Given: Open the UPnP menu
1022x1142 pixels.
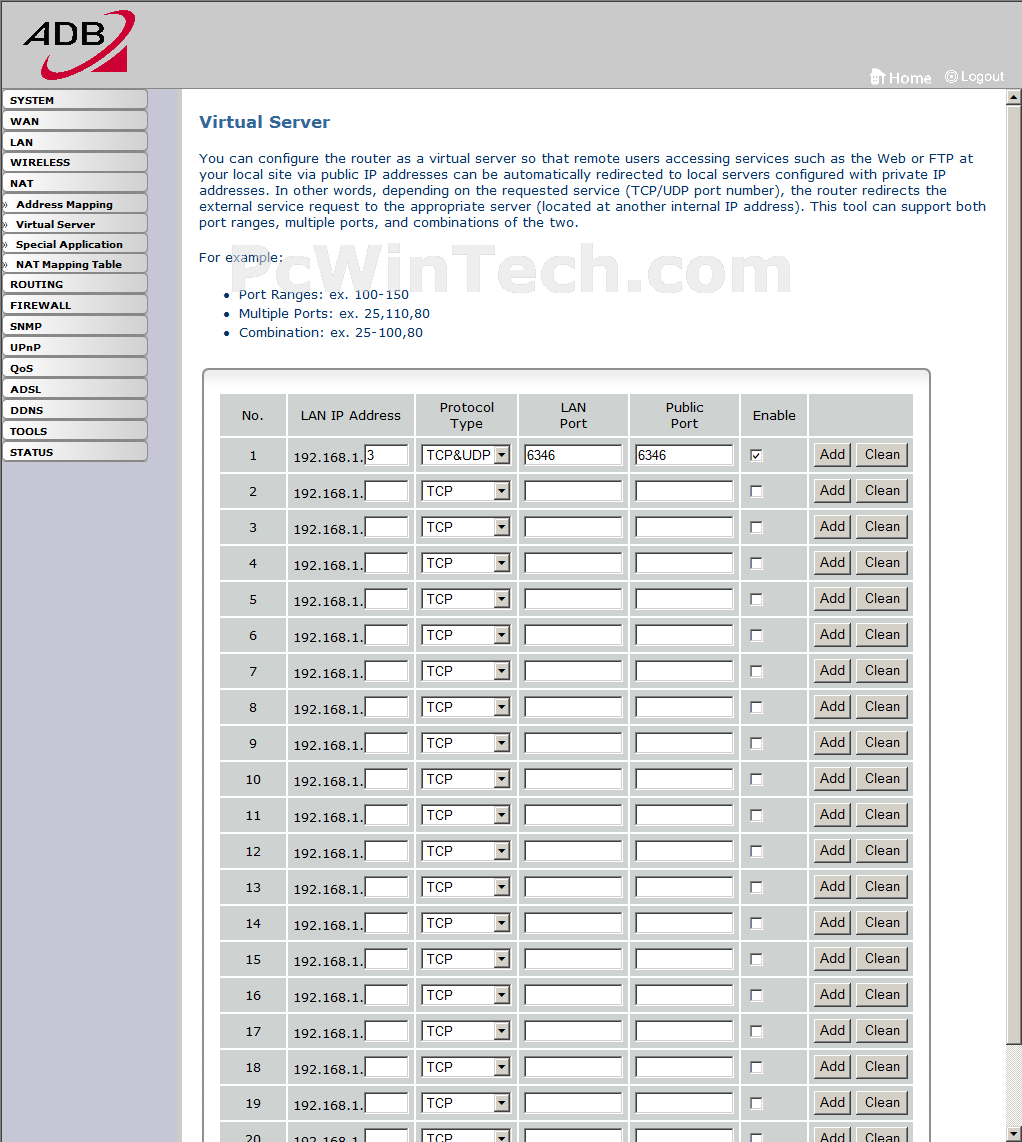Looking at the screenshot, I should pyautogui.click(x=75, y=347).
